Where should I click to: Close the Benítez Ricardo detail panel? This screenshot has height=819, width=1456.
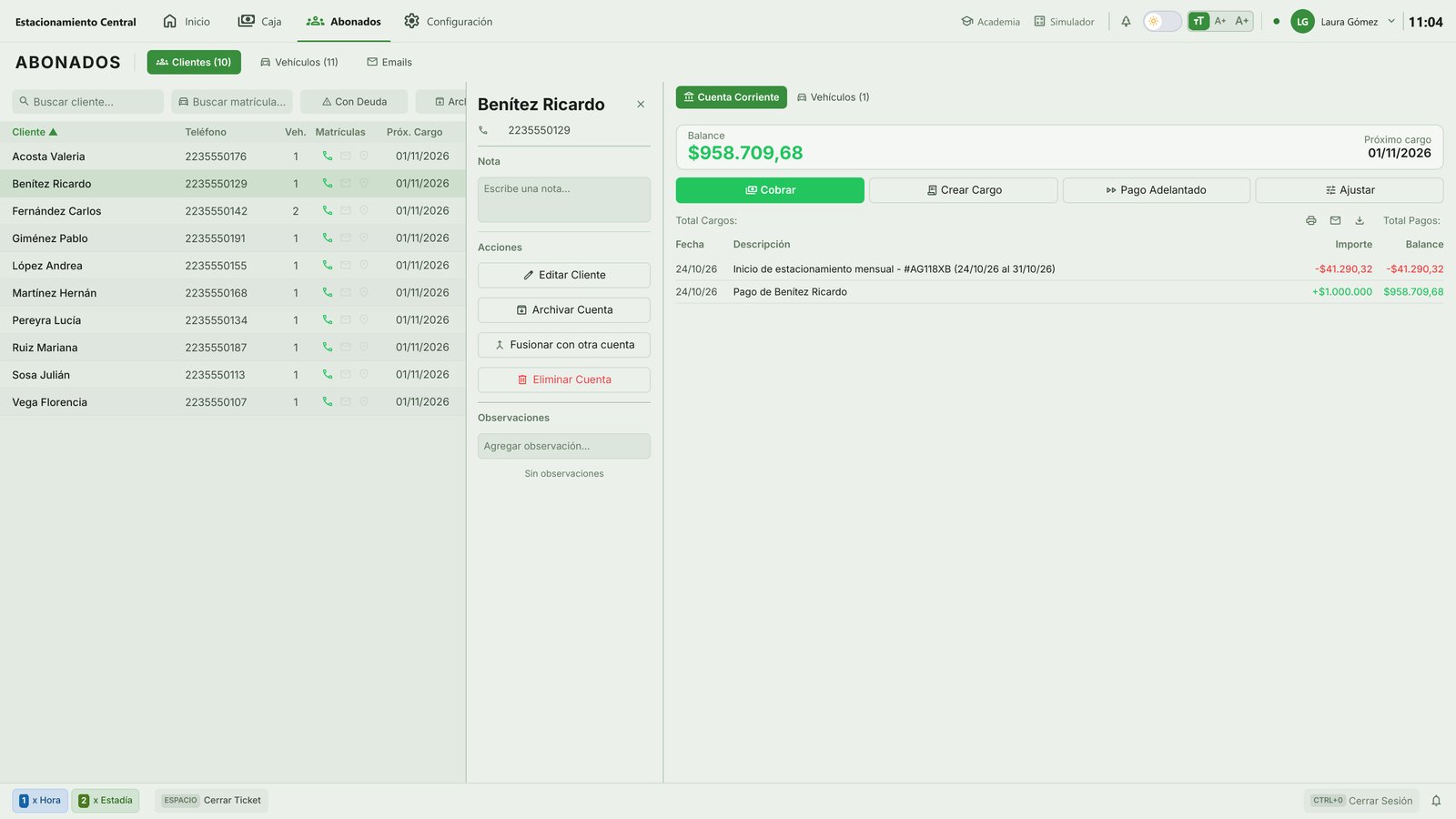coord(641,105)
